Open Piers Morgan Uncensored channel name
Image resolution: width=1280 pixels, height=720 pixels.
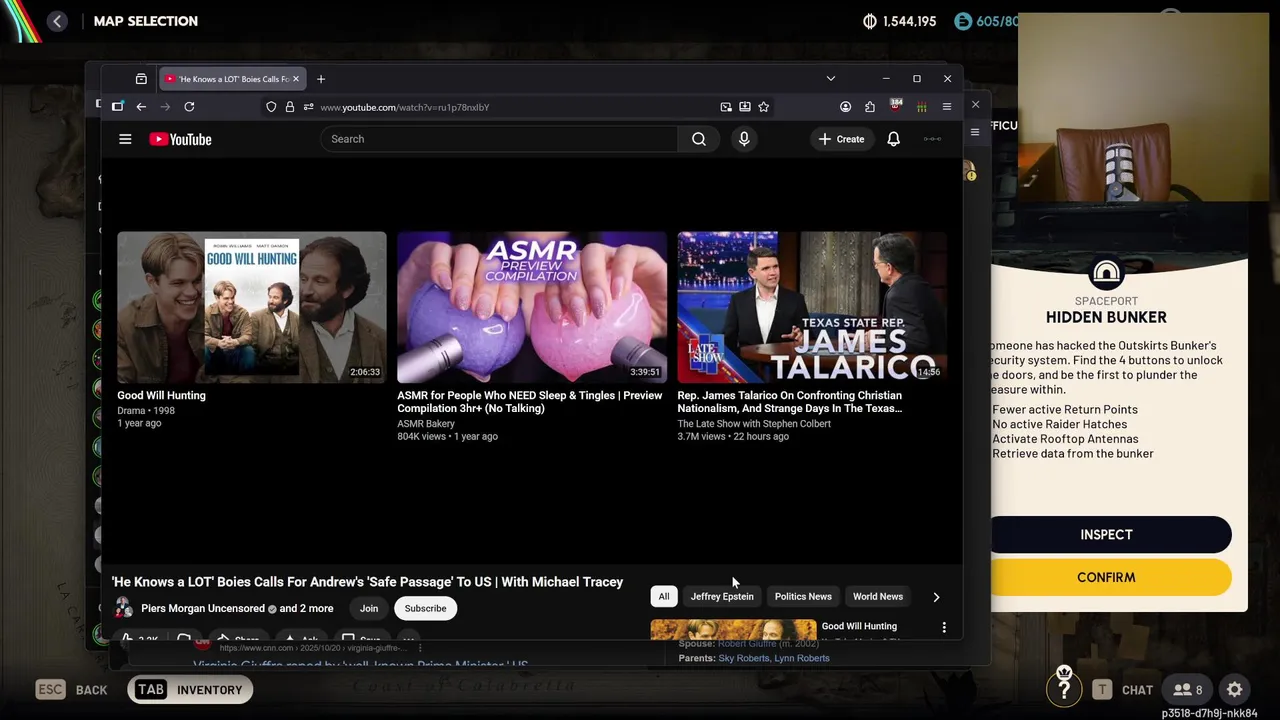click(x=203, y=608)
